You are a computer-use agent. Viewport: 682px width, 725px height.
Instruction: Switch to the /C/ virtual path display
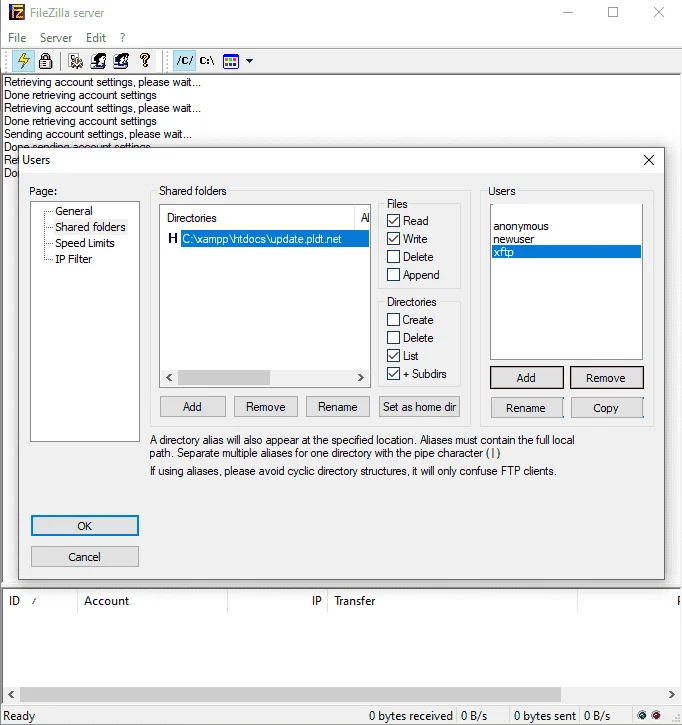184,61
